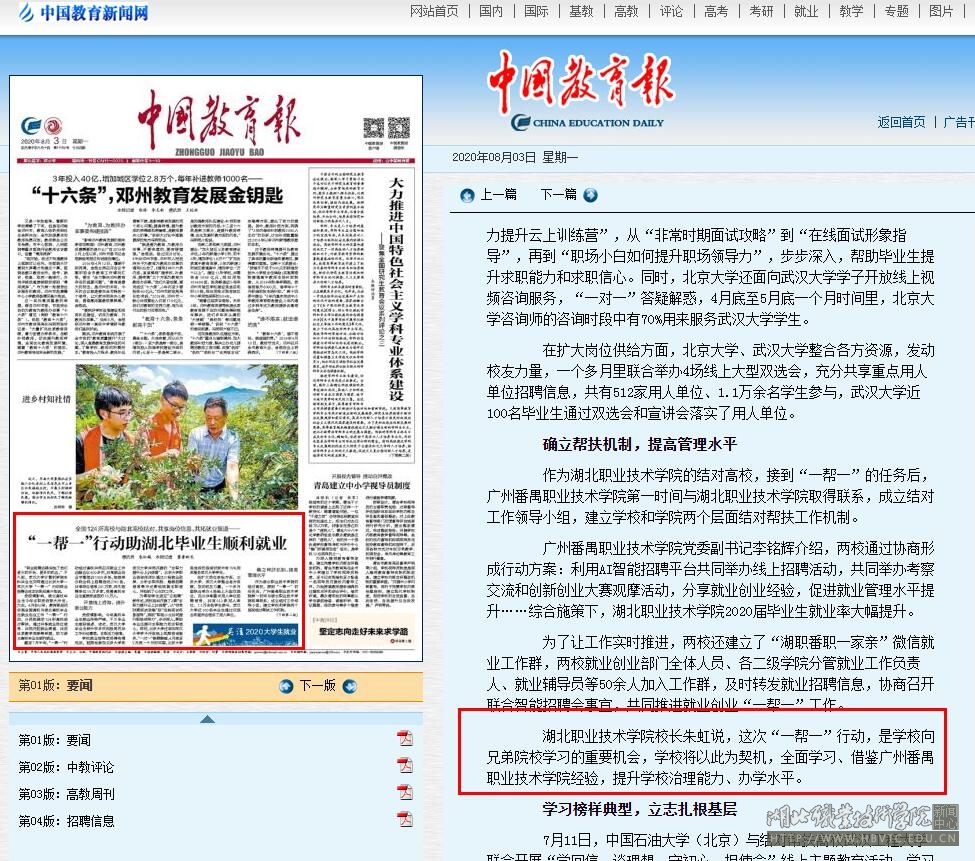
Task: Select 高考 from the top navigation
Action: [x=716, y=11]
